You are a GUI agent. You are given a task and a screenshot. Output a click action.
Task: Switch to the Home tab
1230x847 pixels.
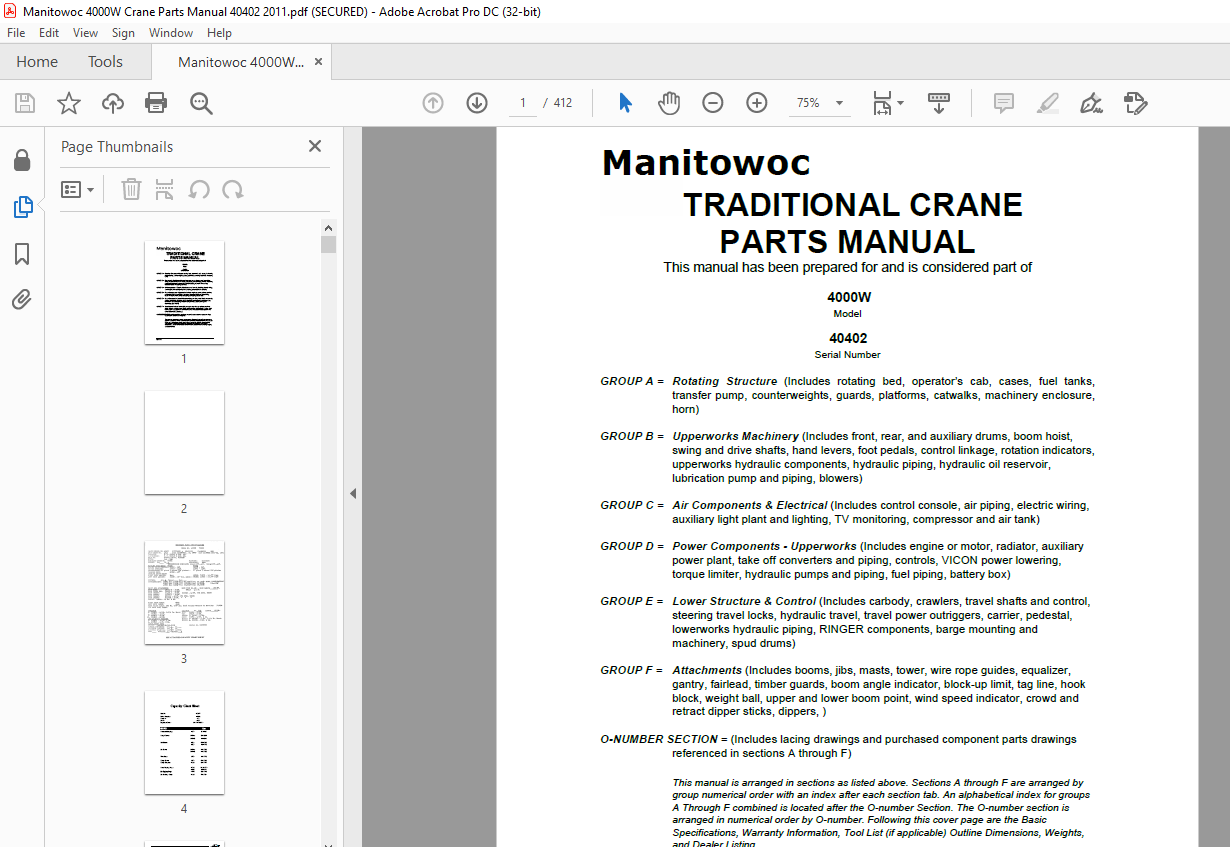37,62
